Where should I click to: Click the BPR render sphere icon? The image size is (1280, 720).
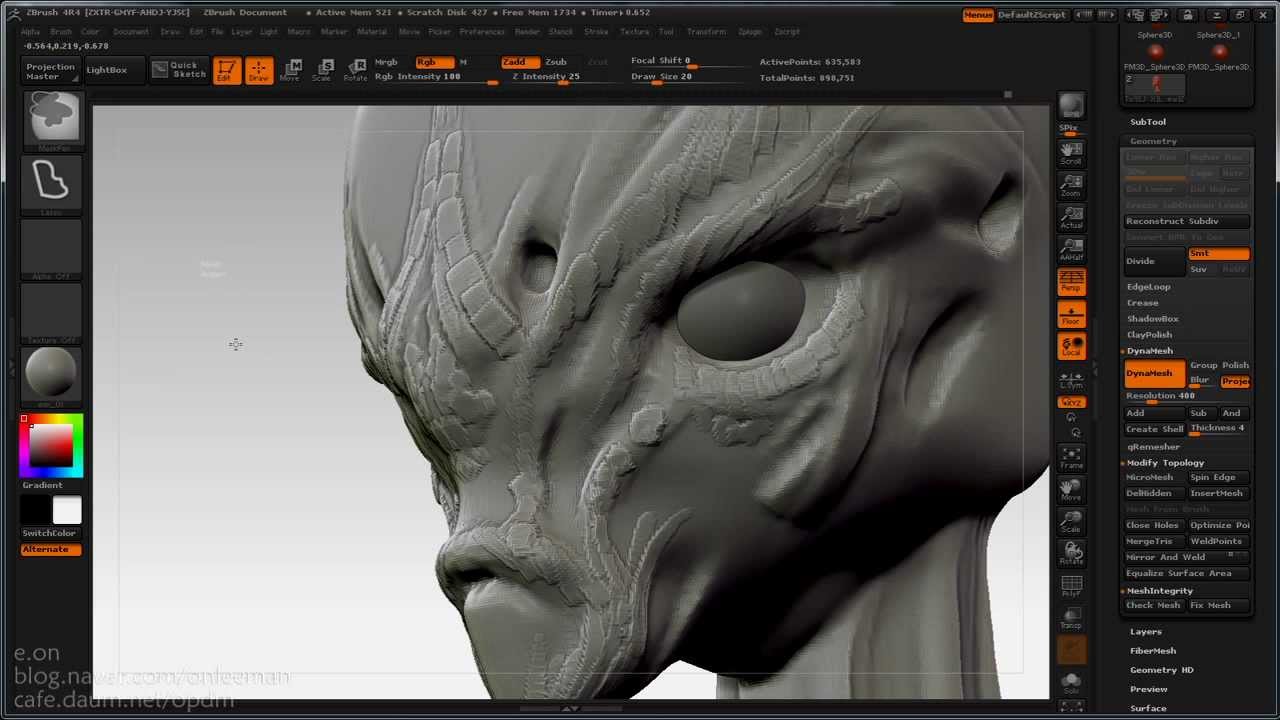point(1070,108)
